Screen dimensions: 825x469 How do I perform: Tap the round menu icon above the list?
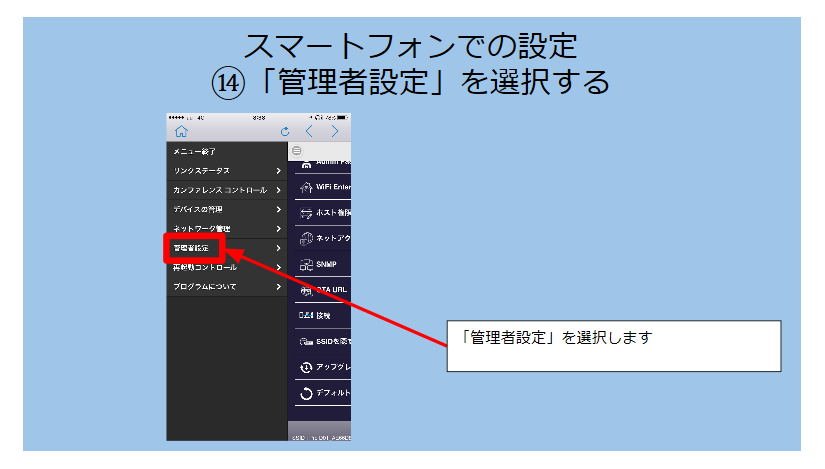(297, 150)
